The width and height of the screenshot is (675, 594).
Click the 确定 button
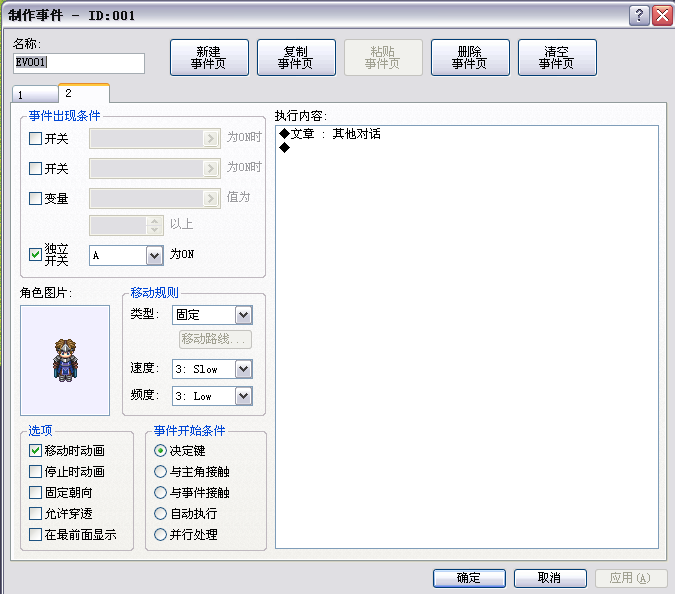(469, 578)
